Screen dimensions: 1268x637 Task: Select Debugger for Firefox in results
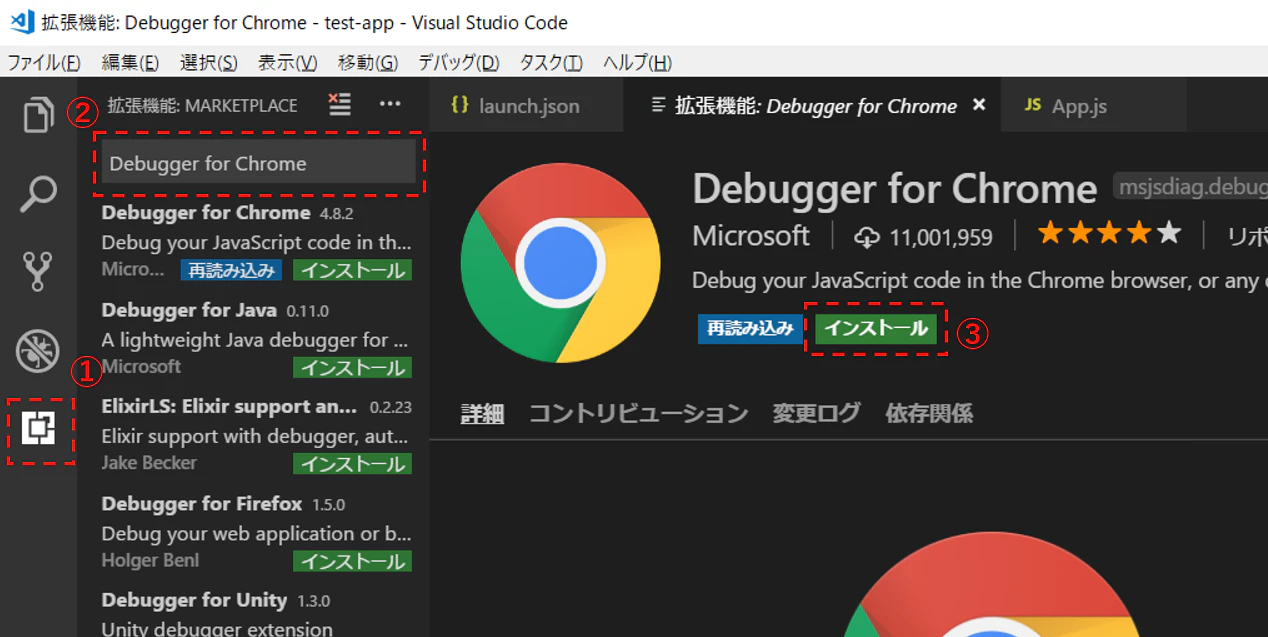(x=254, y=532)
